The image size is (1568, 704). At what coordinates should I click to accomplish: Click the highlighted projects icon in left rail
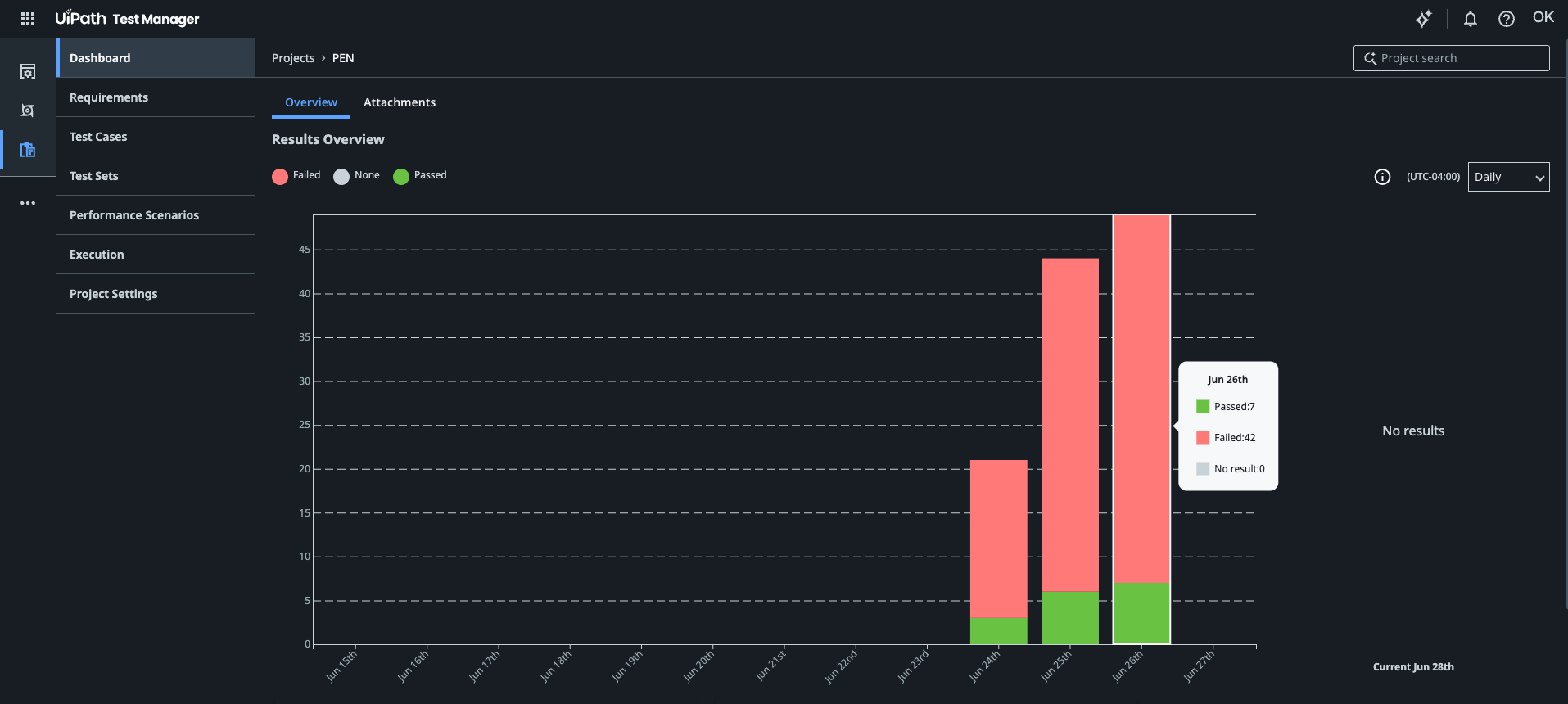(28, 150)
